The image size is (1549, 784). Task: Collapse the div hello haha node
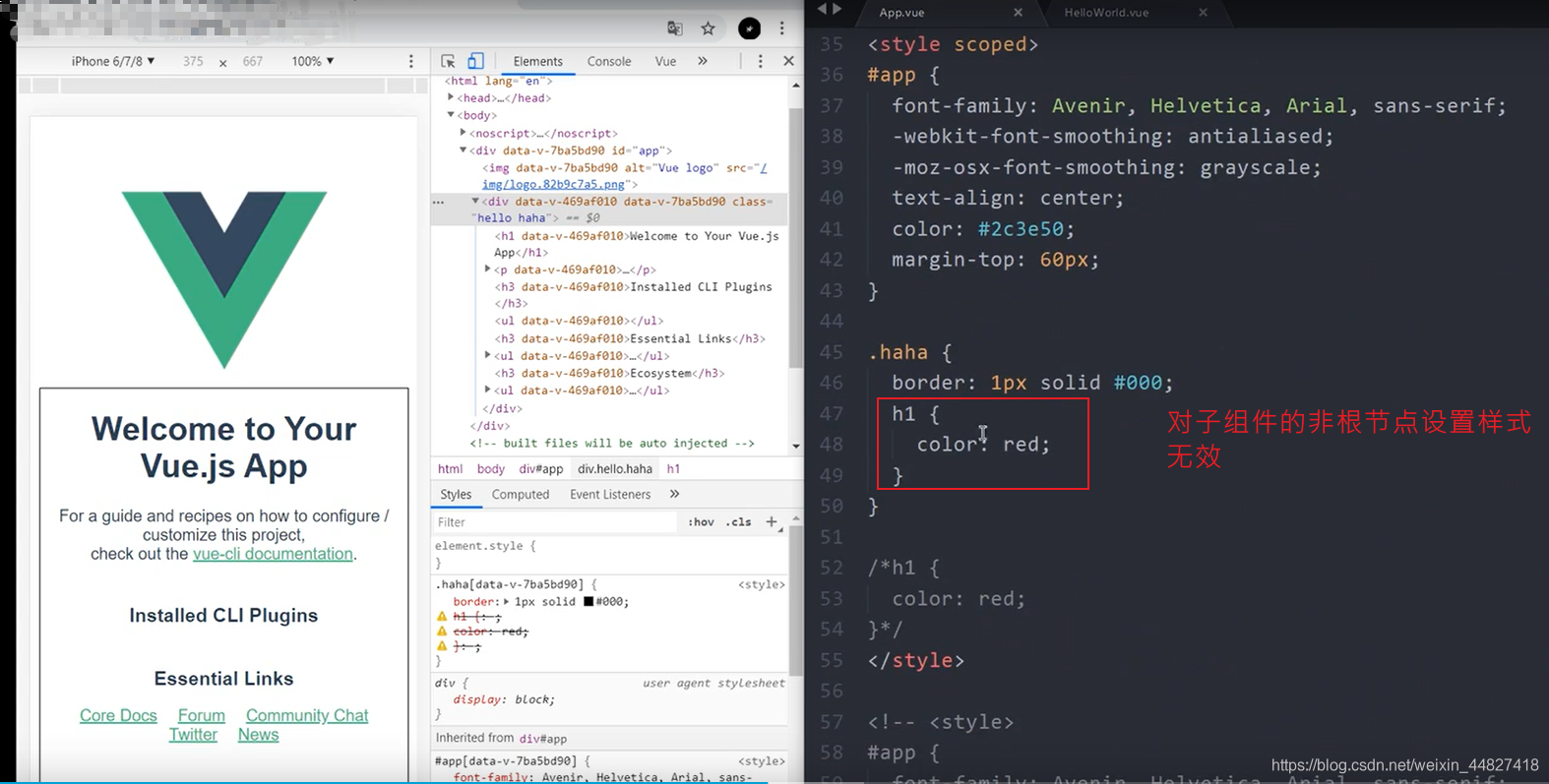click(x=475, y=201)
